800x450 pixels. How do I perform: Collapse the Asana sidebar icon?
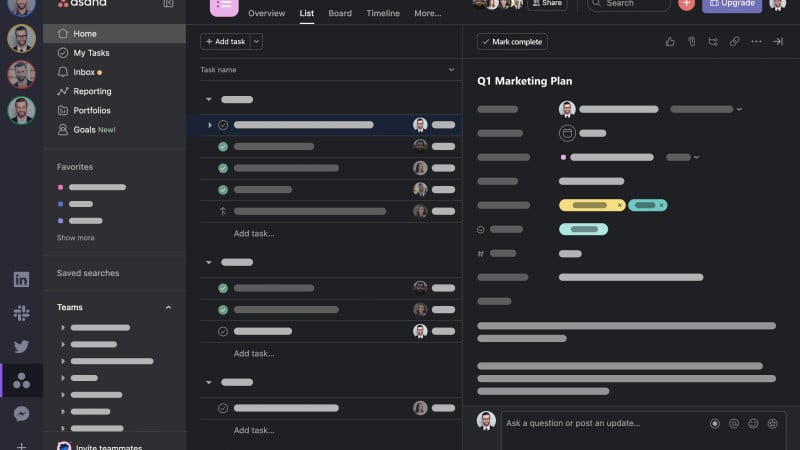click(168, 4)
